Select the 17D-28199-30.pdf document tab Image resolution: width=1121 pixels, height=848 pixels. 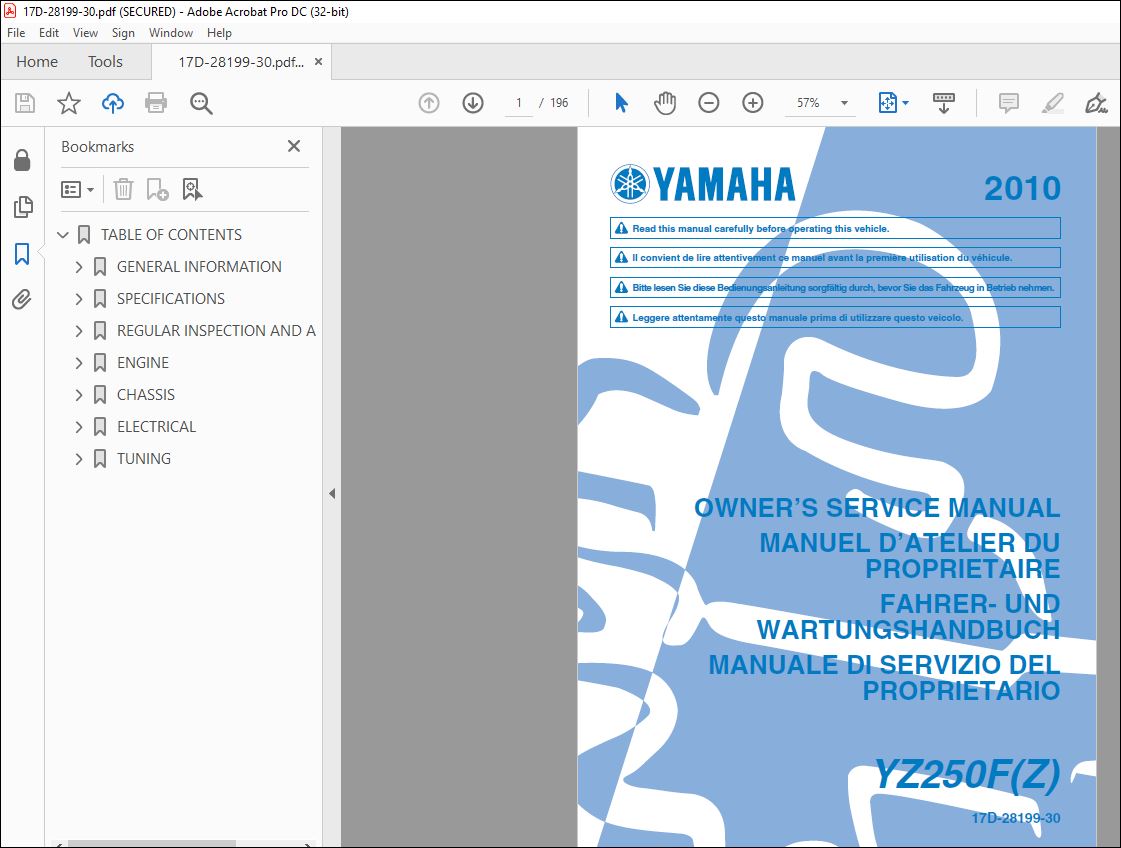(241, 62)
